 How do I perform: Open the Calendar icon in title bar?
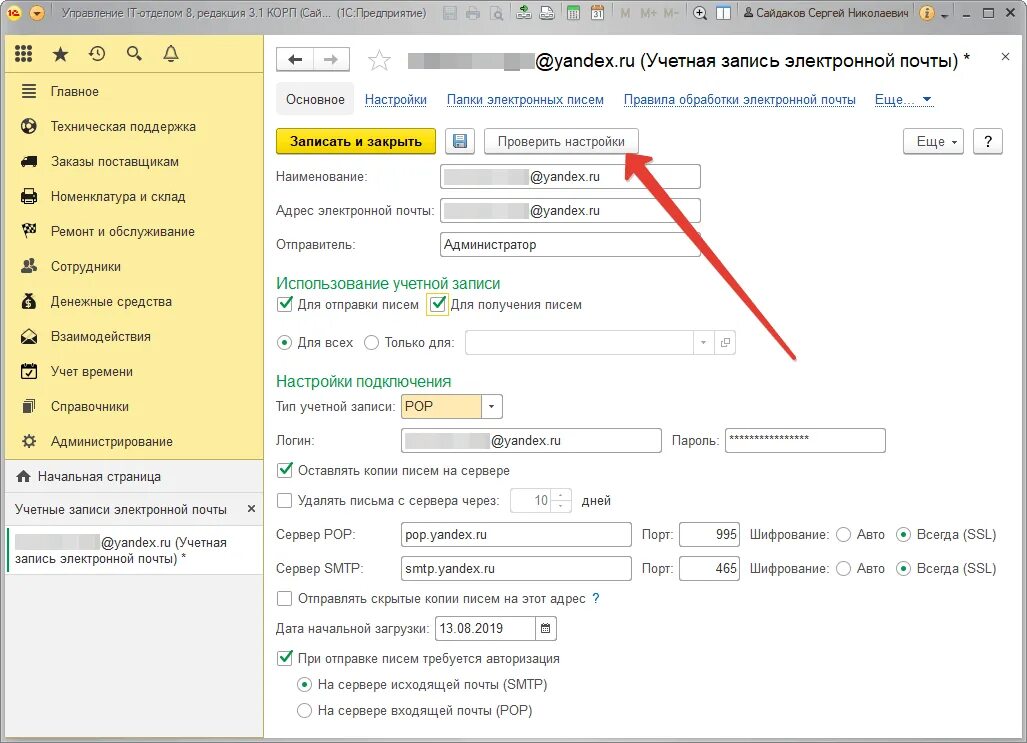[597, 13]
